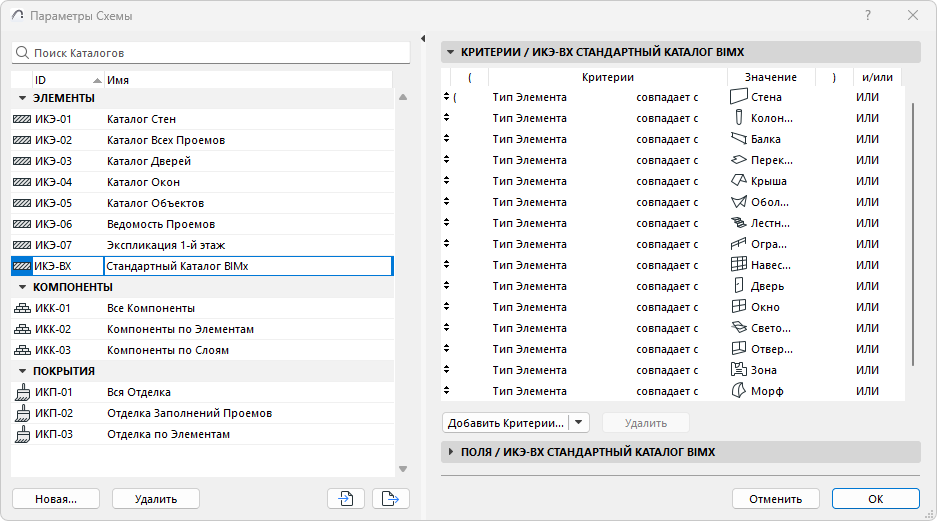Click the Зона zone type icon
The height and width of the screenshot is (521, 937).
(x=739, y=370)
